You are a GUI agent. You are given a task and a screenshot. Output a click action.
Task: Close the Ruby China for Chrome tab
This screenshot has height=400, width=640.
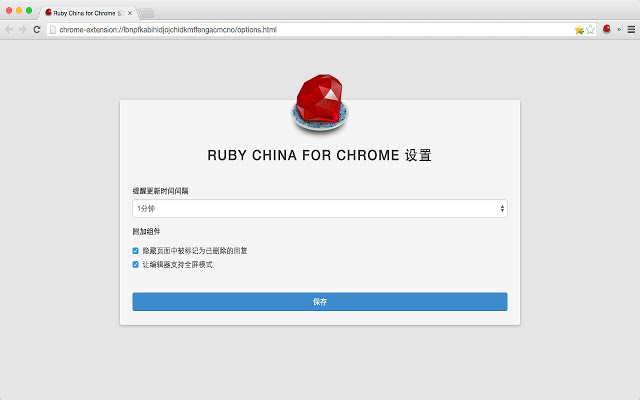(130, 13)
